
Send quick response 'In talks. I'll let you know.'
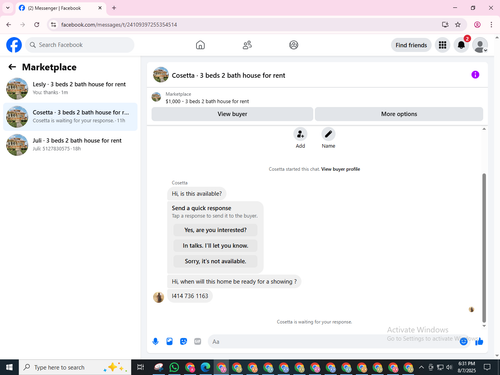[215, 246]
